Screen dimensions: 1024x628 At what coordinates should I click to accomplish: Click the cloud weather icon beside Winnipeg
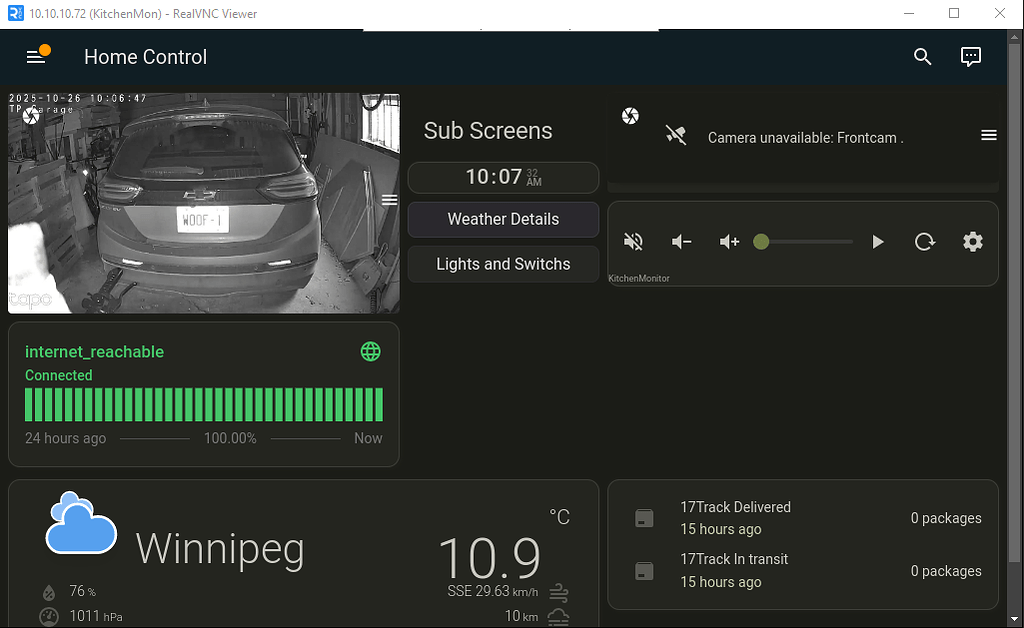(80, 524)
